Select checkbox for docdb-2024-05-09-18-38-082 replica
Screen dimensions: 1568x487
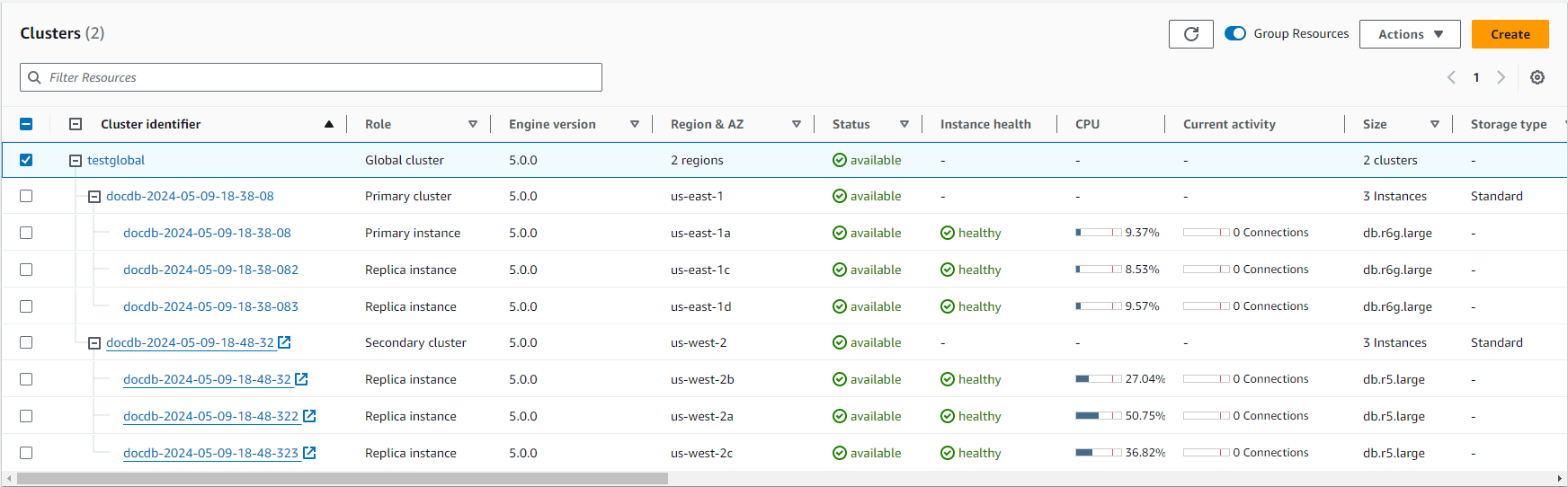tap(26, 270)
